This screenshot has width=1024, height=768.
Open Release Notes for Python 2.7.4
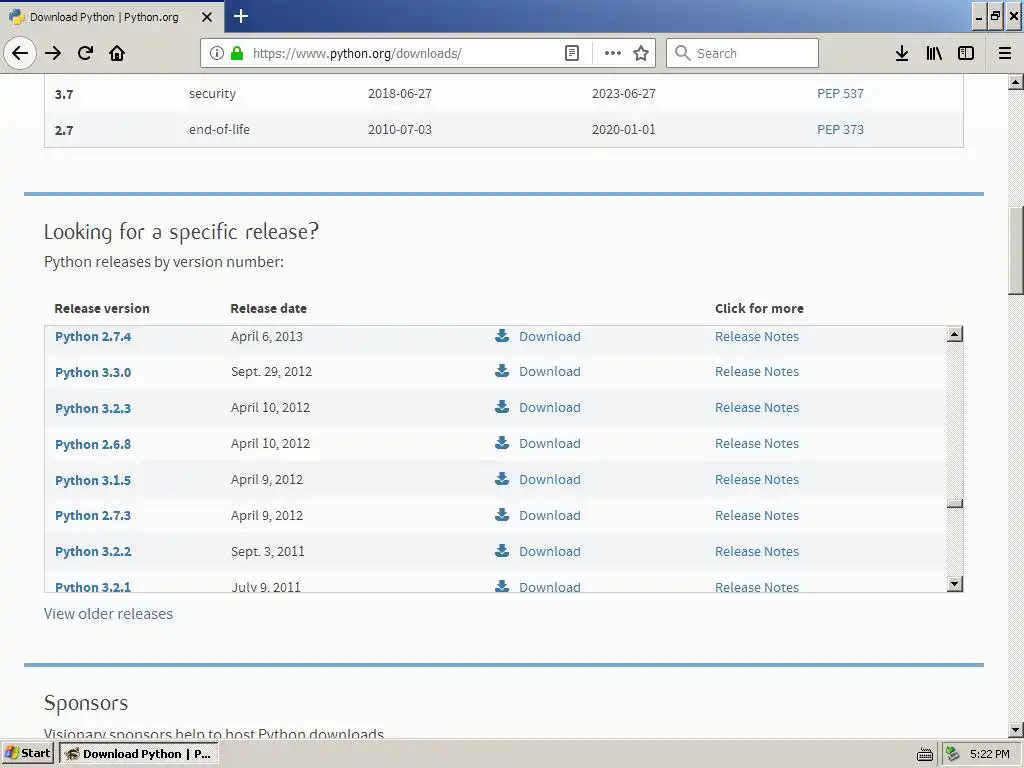[x=756, y=336]
